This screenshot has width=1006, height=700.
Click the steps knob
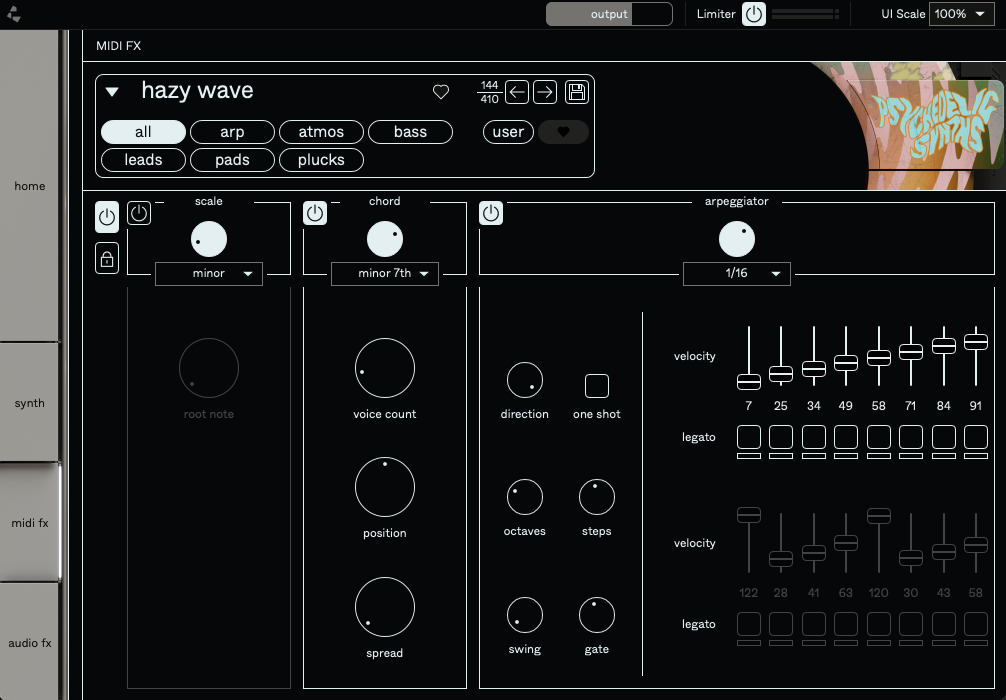(597, 497)
